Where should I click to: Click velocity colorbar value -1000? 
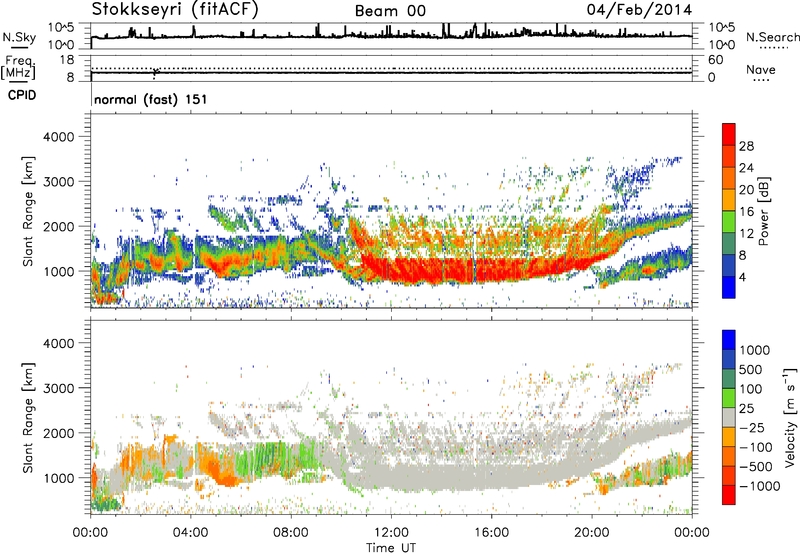point(760,486)
